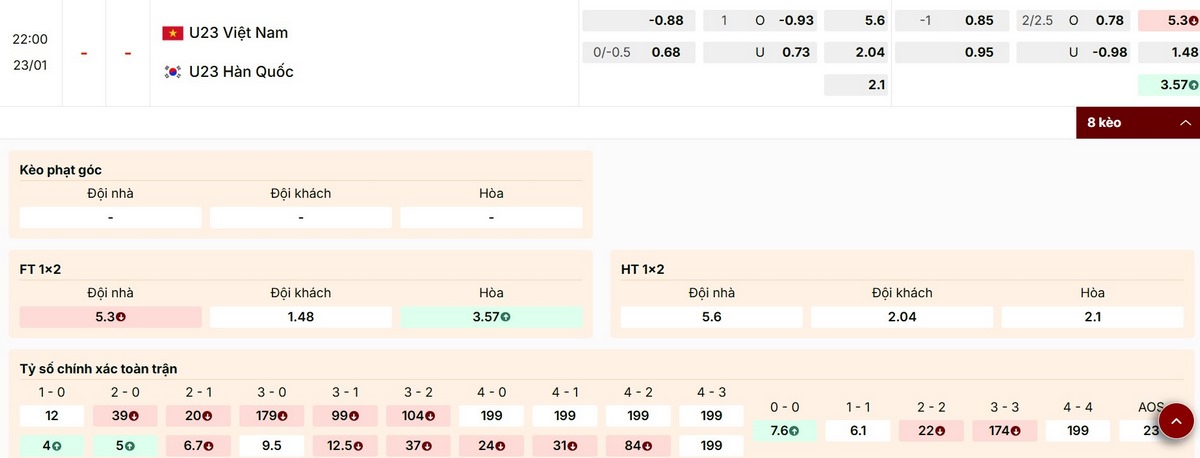
Task: Click the Vietnam flag icon
Action: pos(173,33)
